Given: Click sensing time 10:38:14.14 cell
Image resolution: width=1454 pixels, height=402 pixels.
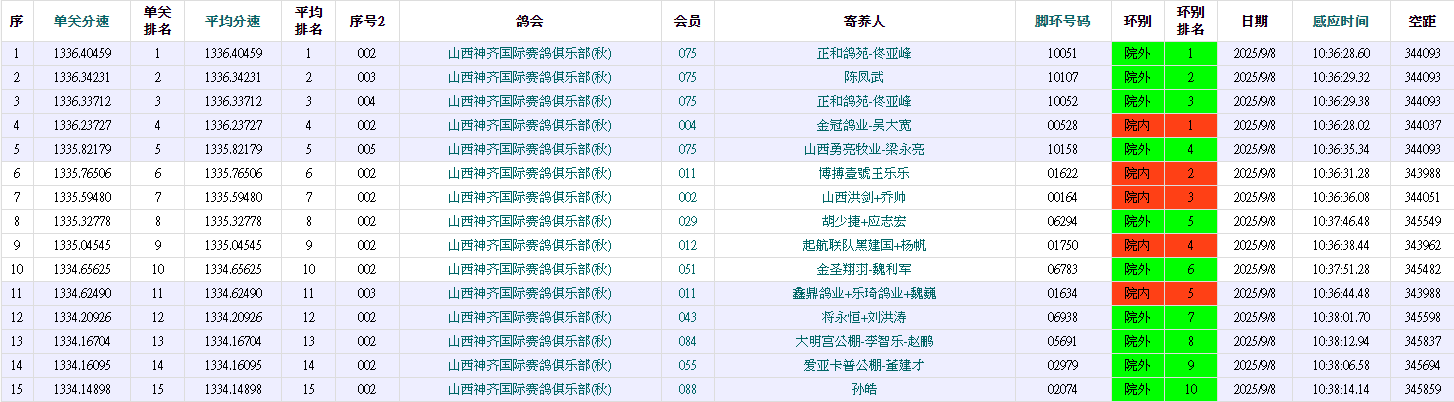Looking at the screenshot, I should (1341, 389).
